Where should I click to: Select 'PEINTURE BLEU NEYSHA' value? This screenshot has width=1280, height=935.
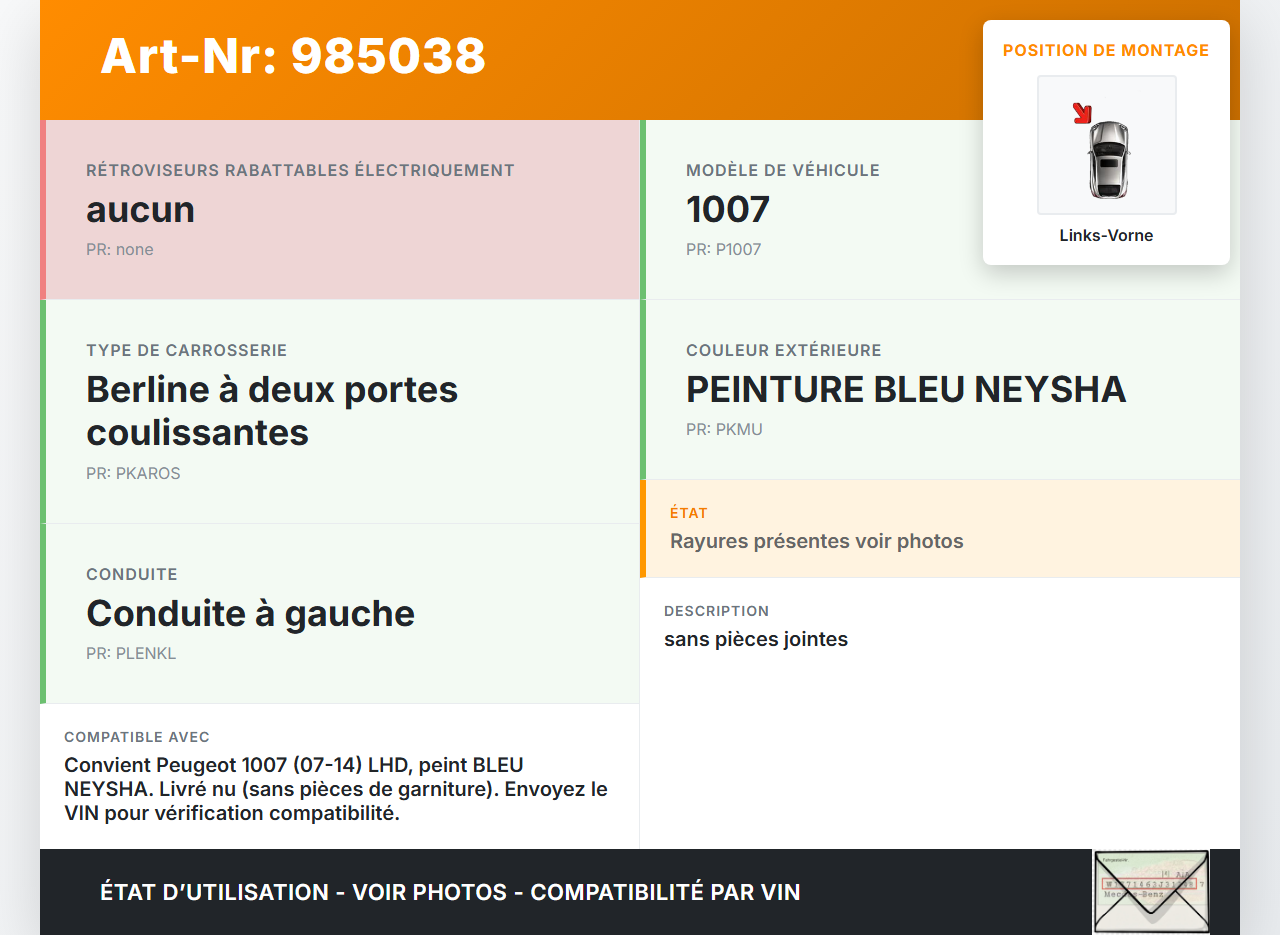pos(906,390)
